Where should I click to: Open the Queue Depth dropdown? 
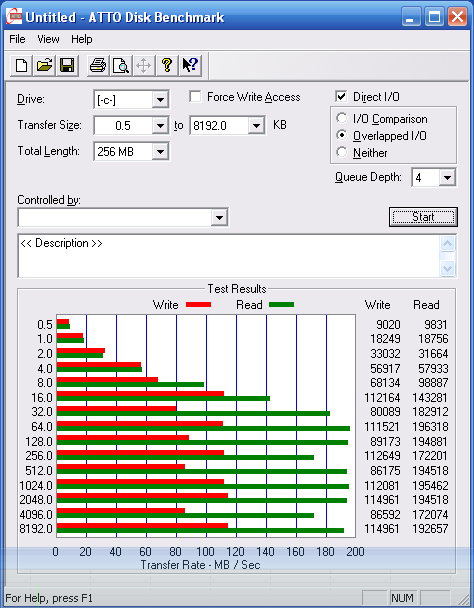click(447, 178)
